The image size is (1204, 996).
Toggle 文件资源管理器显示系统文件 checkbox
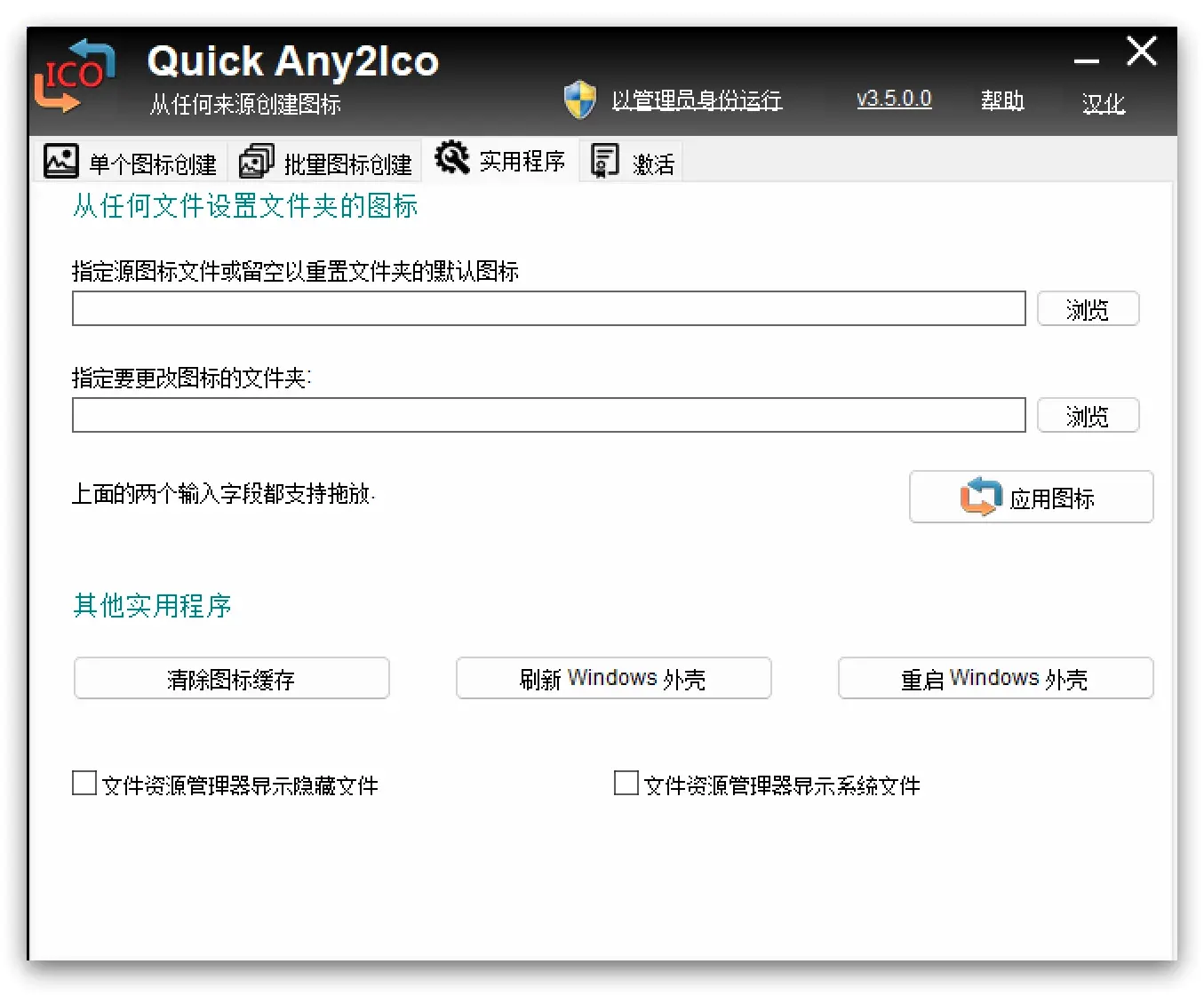click(x=626, y=783)
